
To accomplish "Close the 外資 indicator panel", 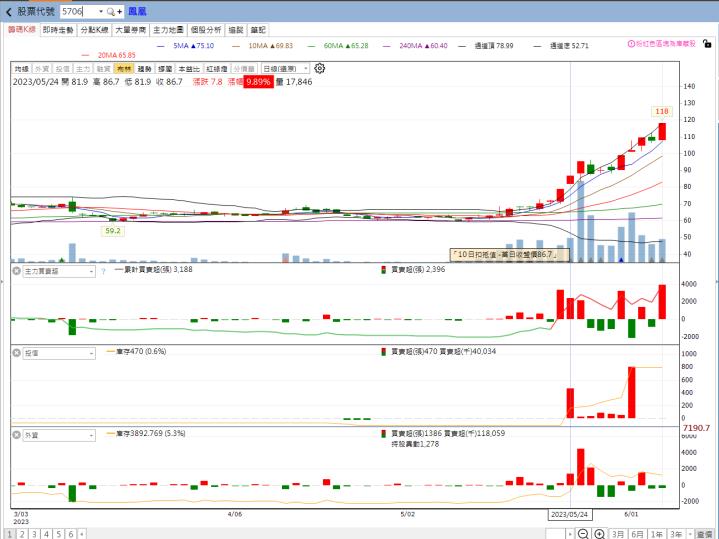I will click(16, 434).
